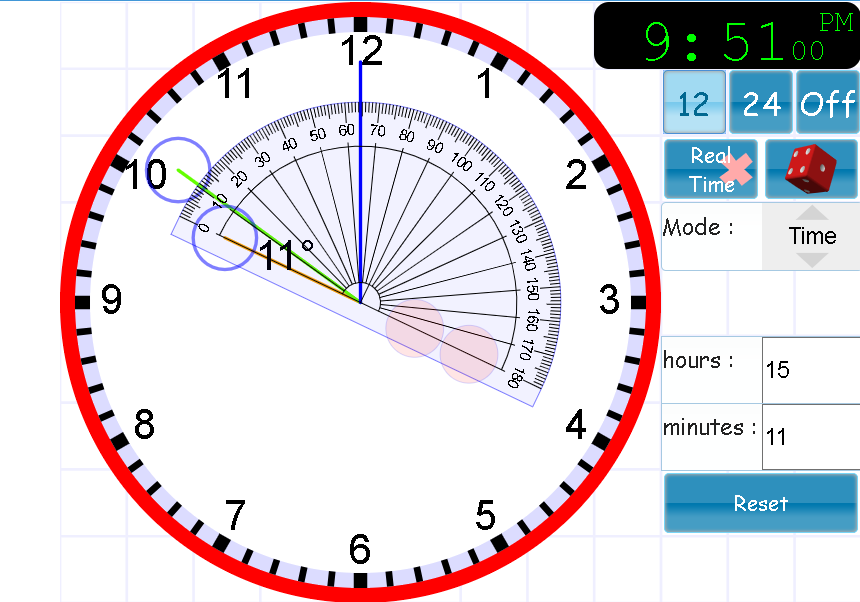Viewport: 860px width, 602px height.
Task: Select 12-hour digital clock format
Action: (694, 103)
